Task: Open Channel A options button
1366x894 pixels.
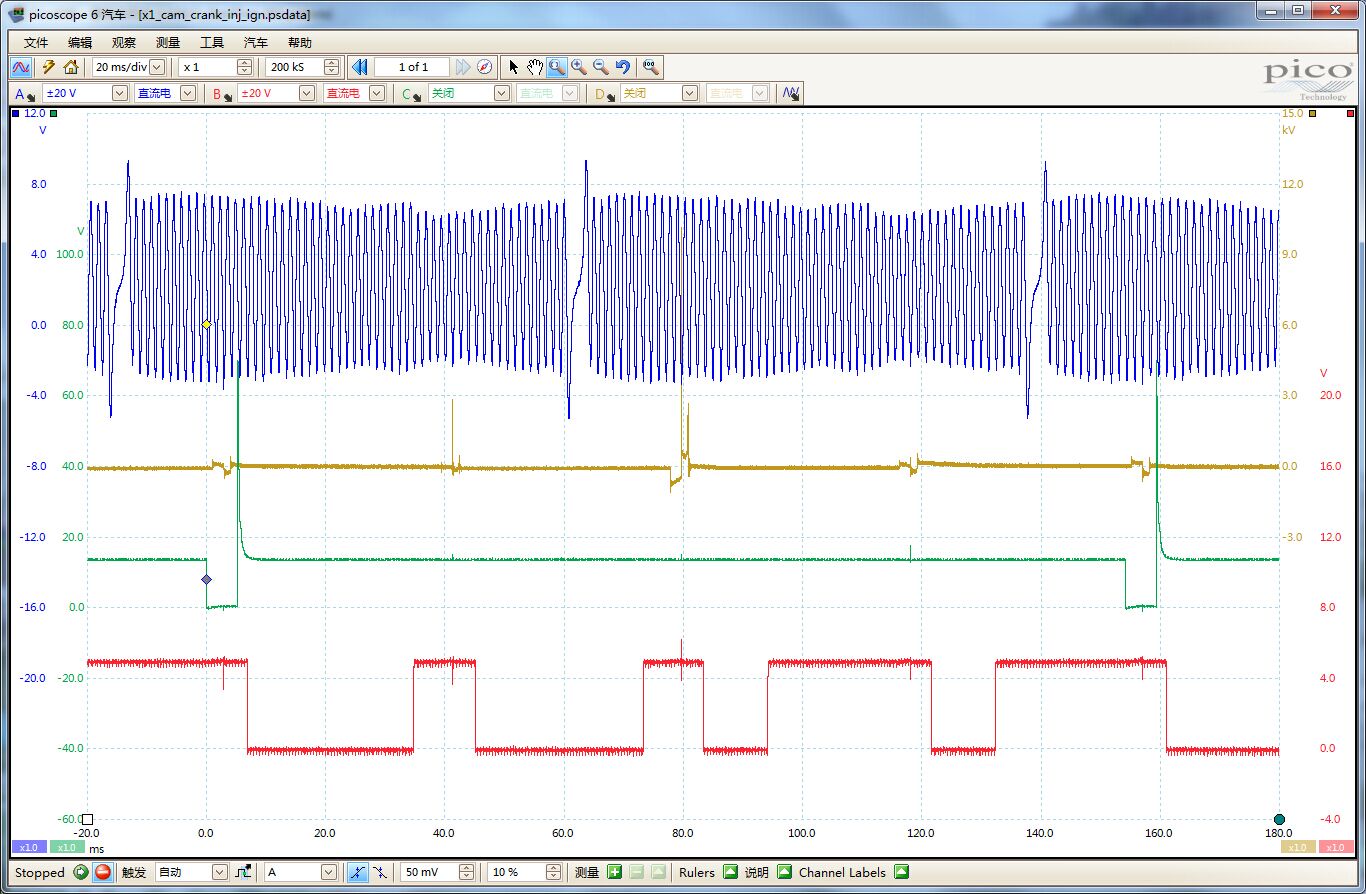Action: coord(25,93)
